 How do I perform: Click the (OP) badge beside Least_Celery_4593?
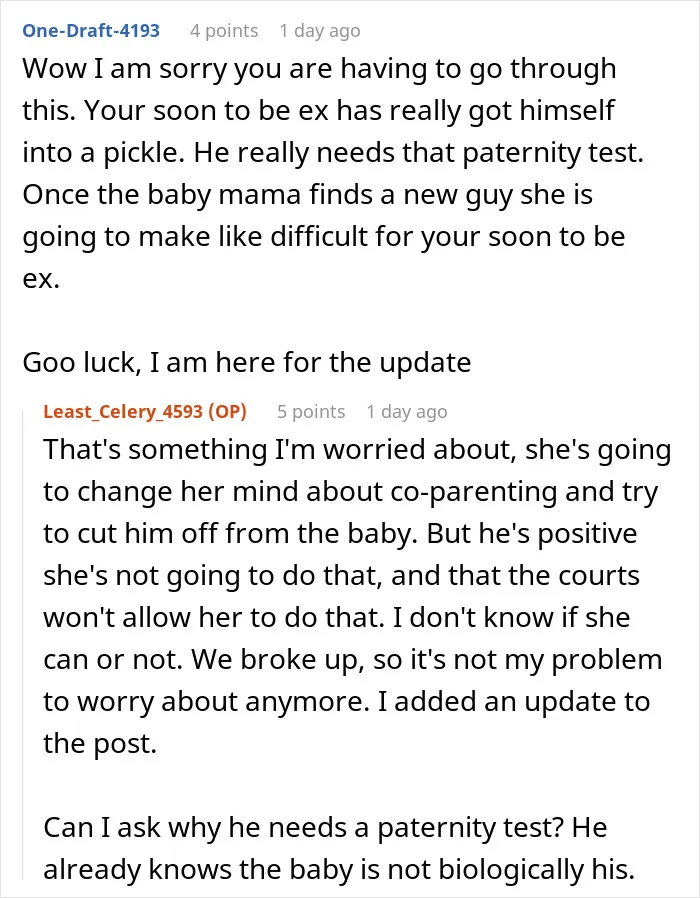[x=227, y=411]
